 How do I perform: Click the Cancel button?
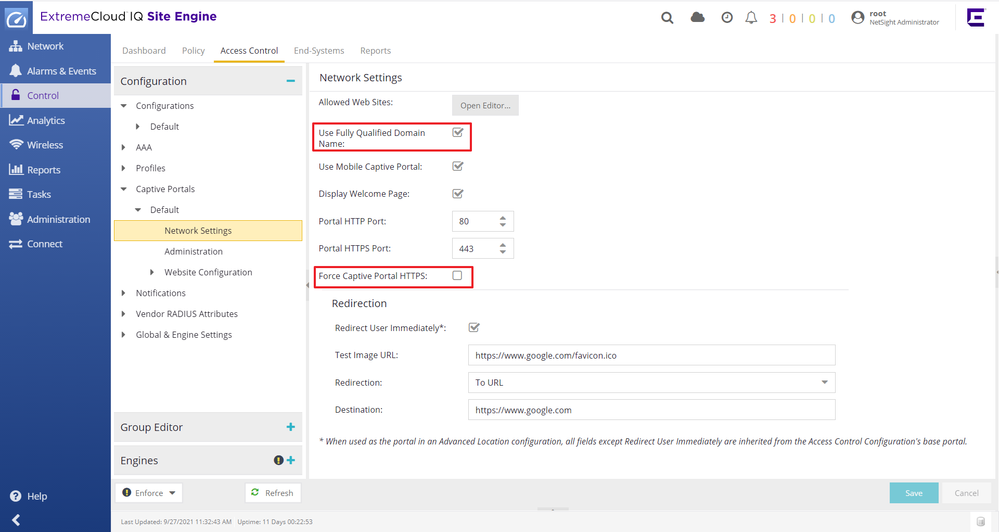[967, 493]
